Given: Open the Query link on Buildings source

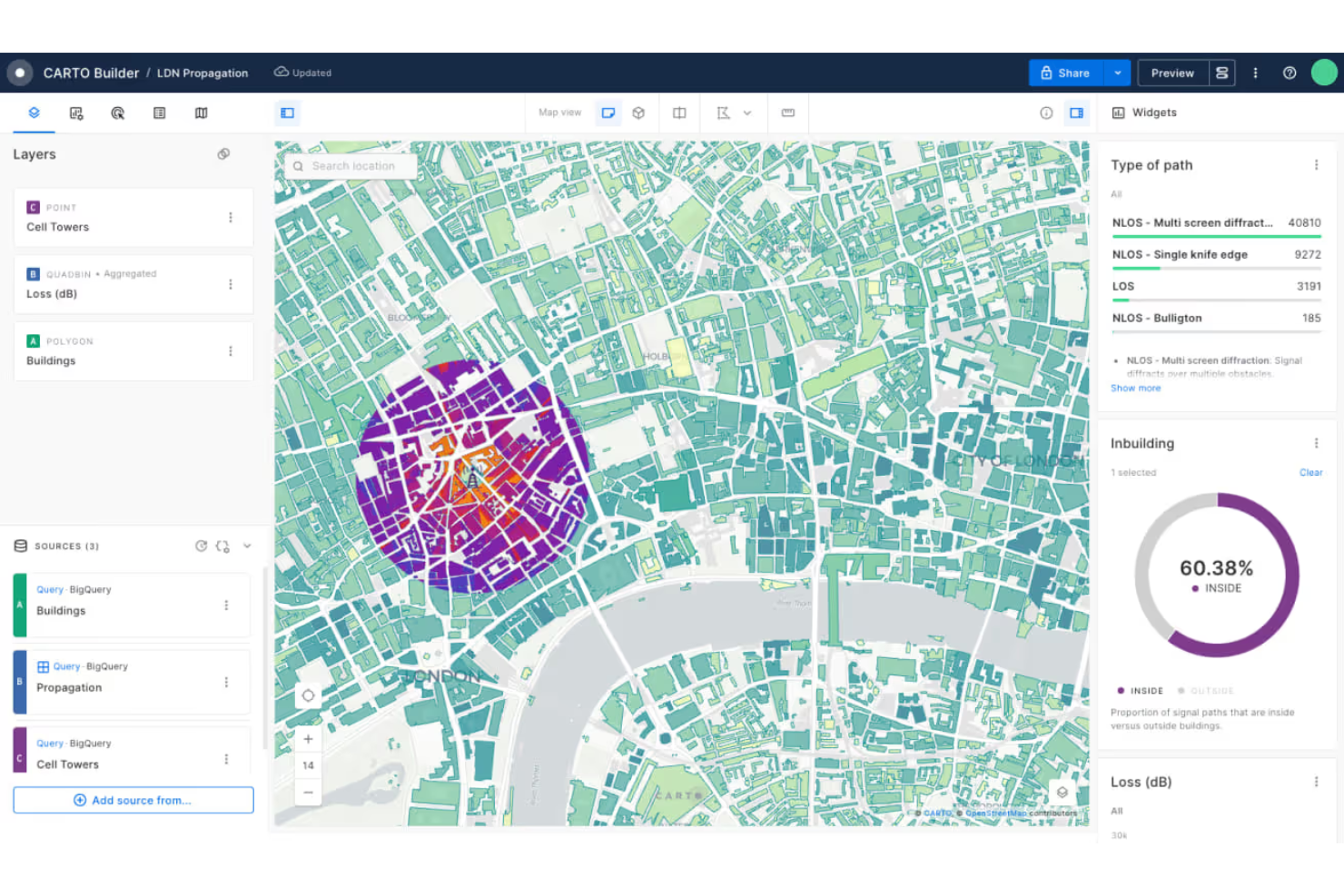Looking at the screenshot, I should [x=50, y=589].
